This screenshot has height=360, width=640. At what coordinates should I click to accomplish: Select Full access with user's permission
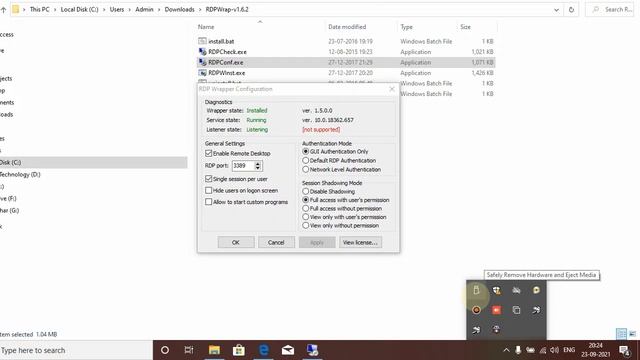(x=305, y=200)
